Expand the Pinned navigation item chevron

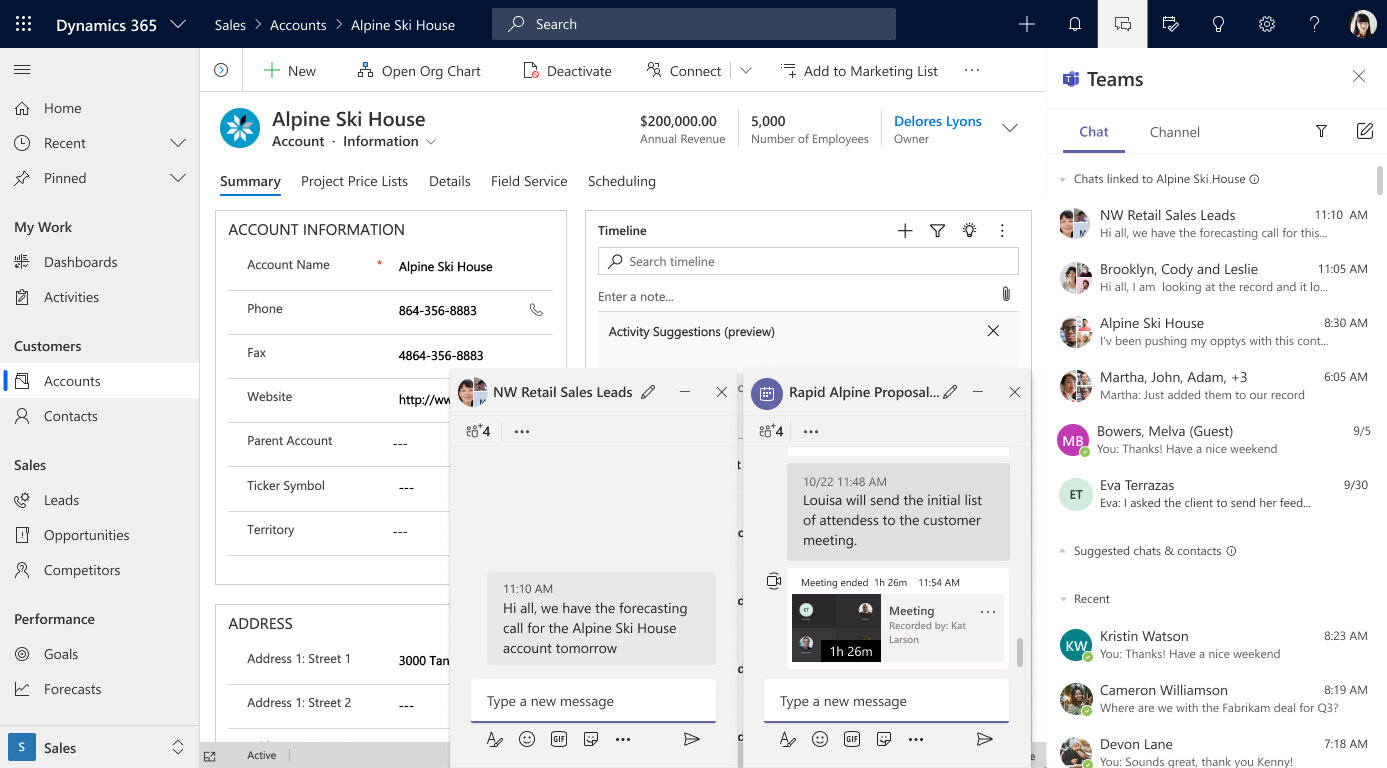click(x=178, y=178)
